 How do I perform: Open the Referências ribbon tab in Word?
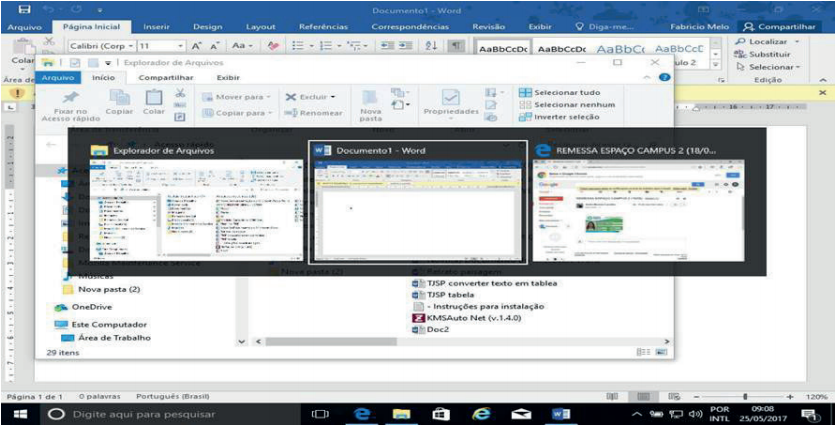click(324, 27)
